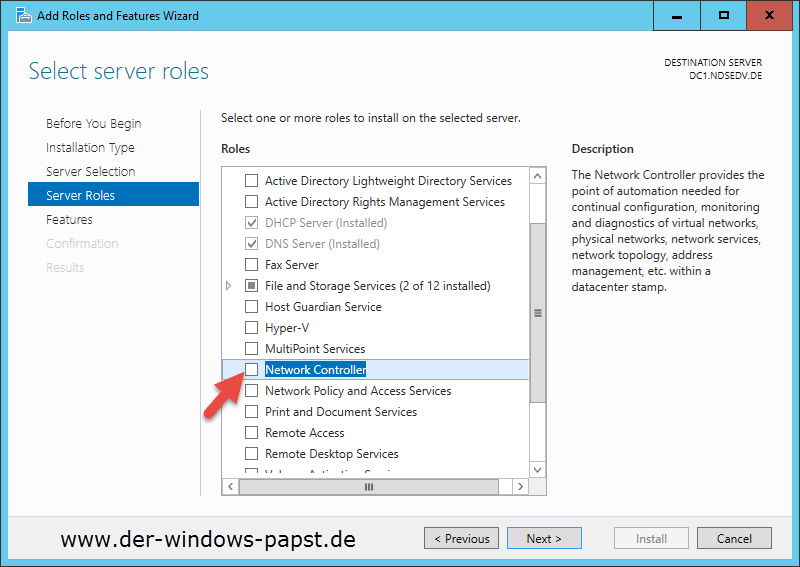800x567 pixels.
Task: Click the vertical scrollbar thumb in roles list
Action: [x=538, y=312]
